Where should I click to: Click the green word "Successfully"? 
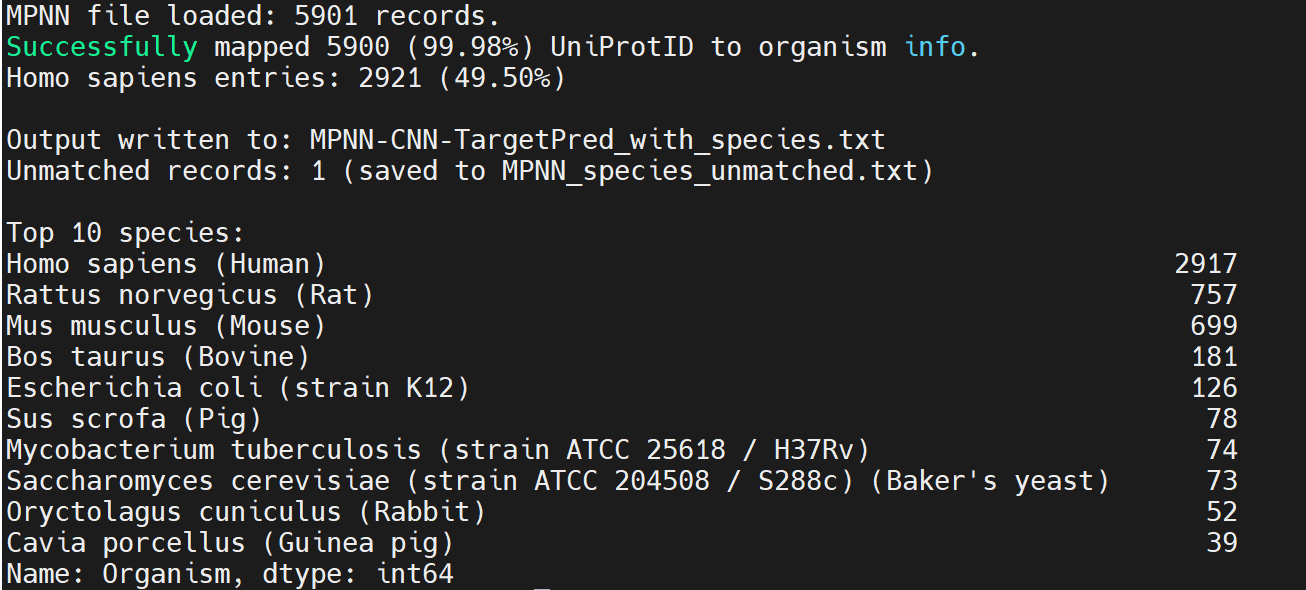tap(102, 47)
